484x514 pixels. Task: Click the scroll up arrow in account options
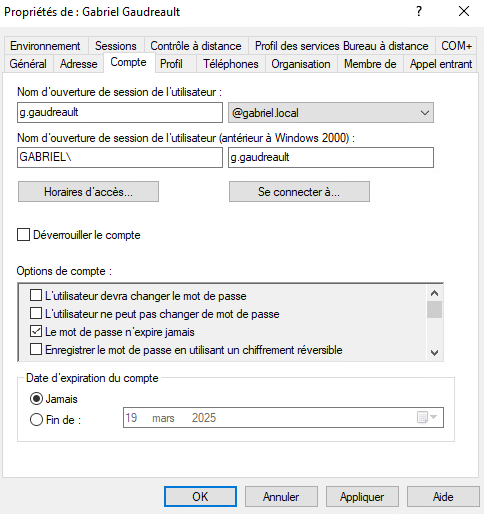(x=434, y=293)
